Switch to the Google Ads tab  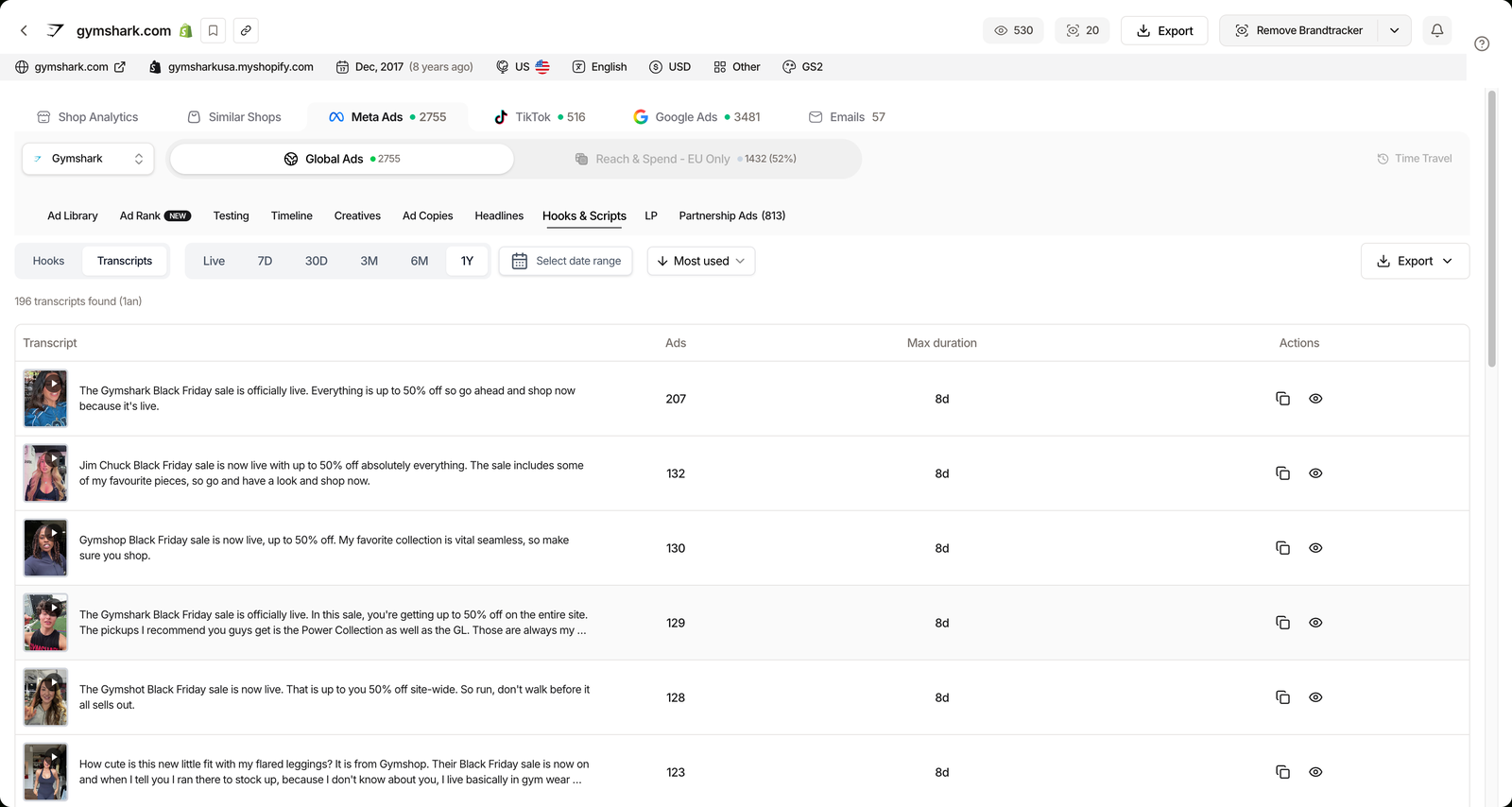696,117
